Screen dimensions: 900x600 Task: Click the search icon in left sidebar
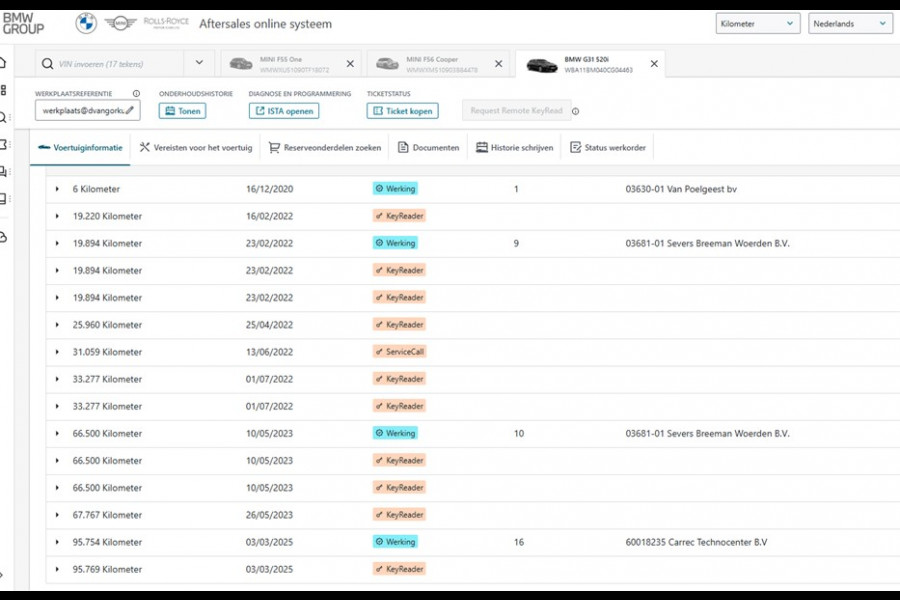[3, 118]
